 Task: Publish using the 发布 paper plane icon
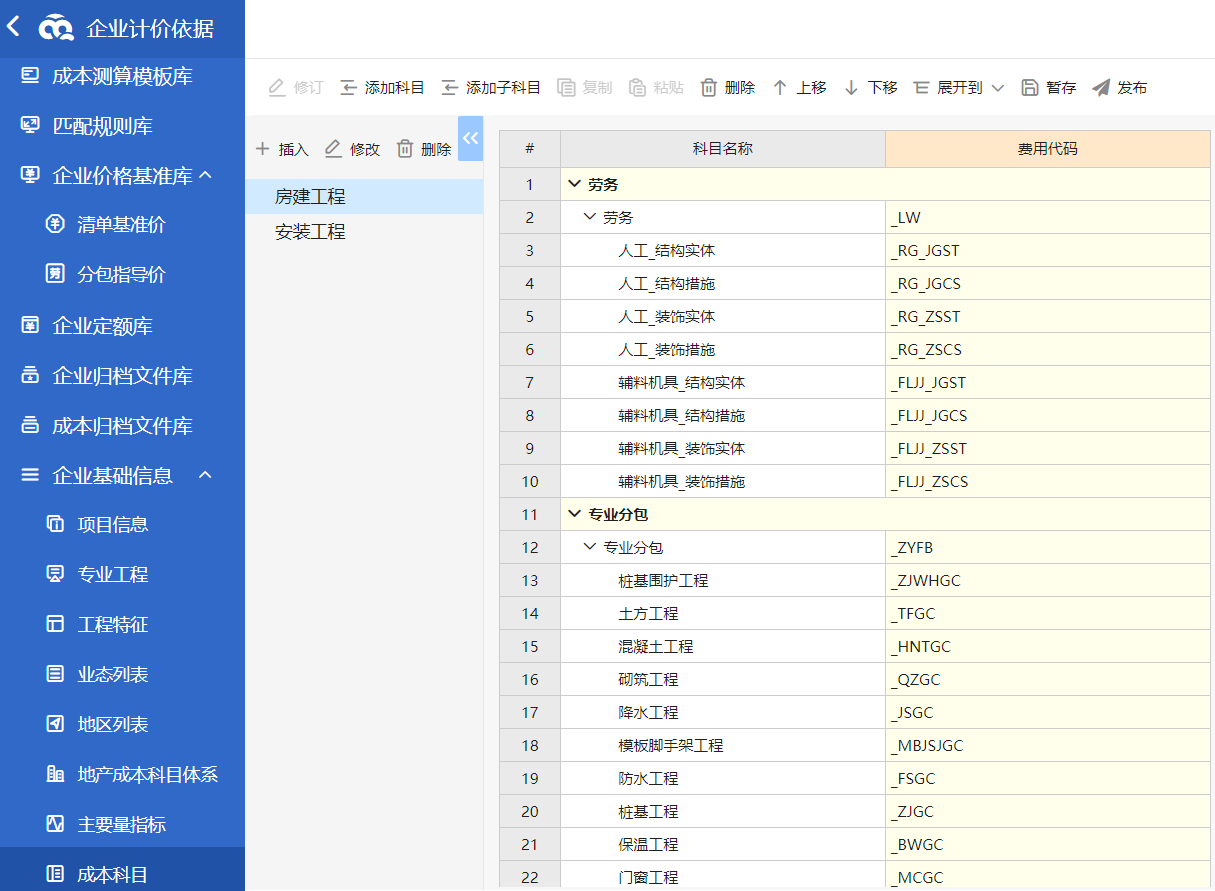click(x=1101, y=88)
